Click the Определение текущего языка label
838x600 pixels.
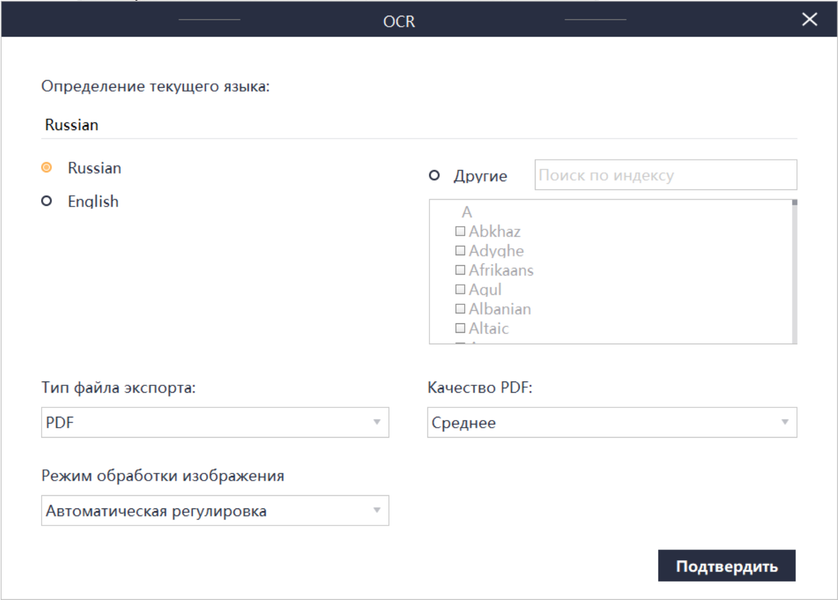156,87
